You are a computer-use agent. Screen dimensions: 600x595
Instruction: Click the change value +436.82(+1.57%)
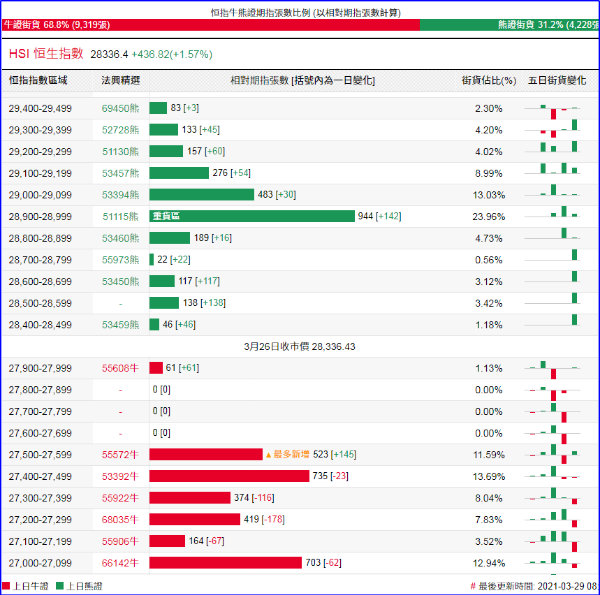pos(172,54)
